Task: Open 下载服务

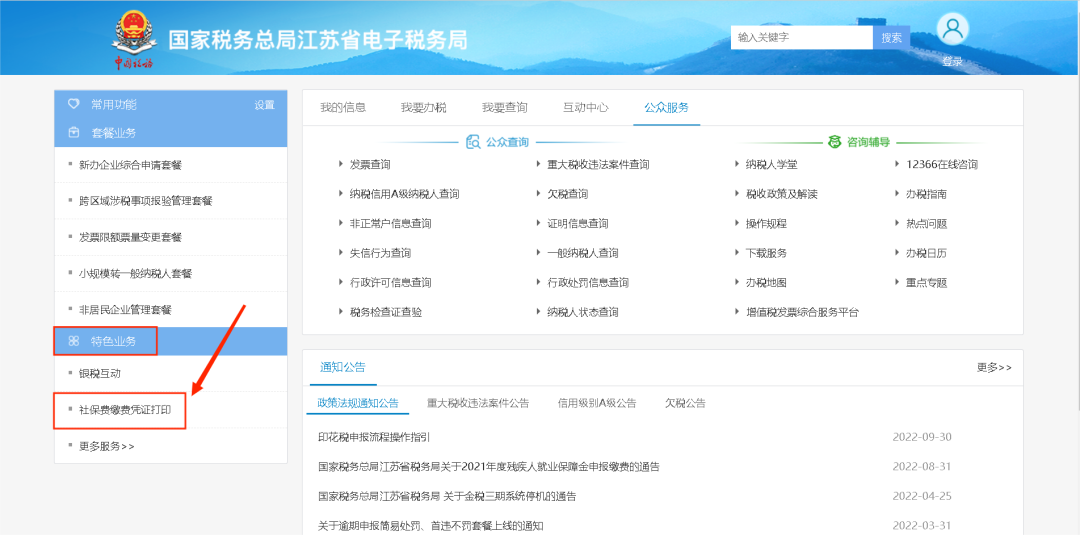Action: [x=766, y=253]
